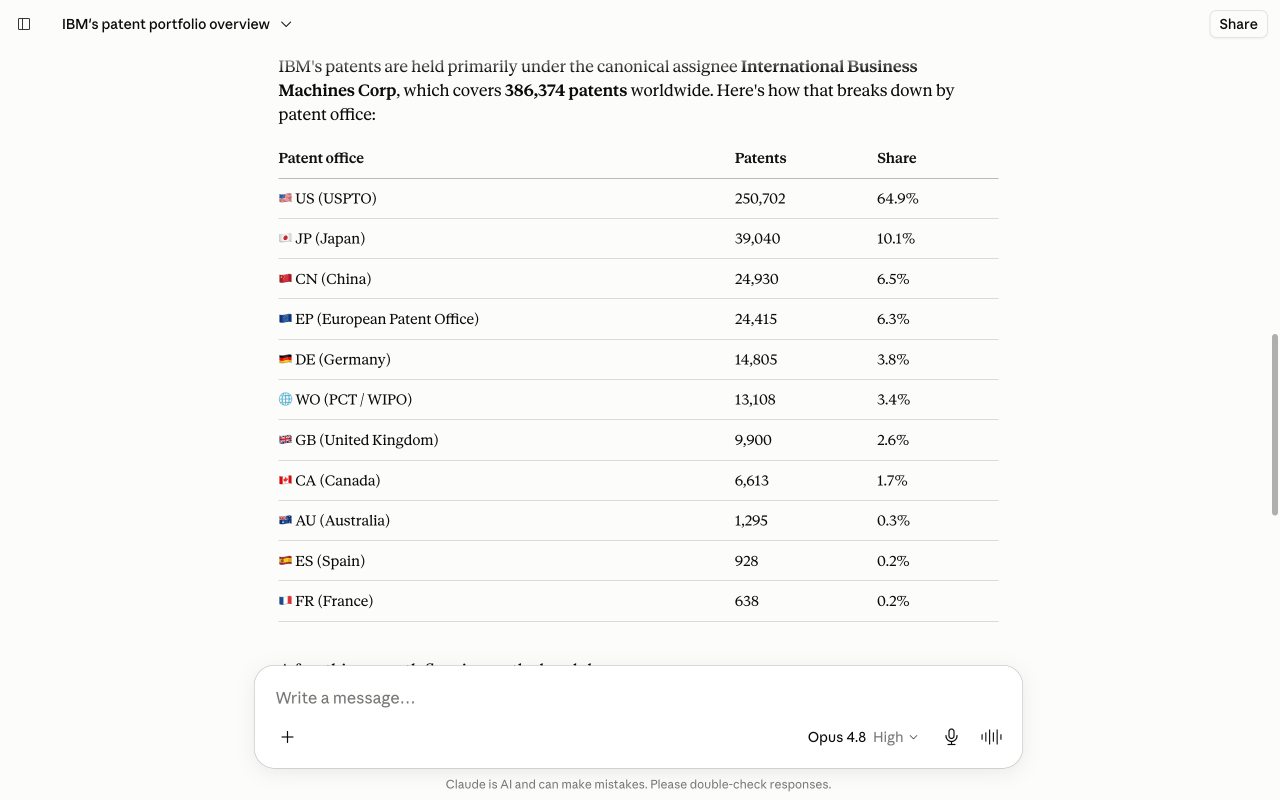Toggle the sidebar panel icon

(x=24, y=24)
